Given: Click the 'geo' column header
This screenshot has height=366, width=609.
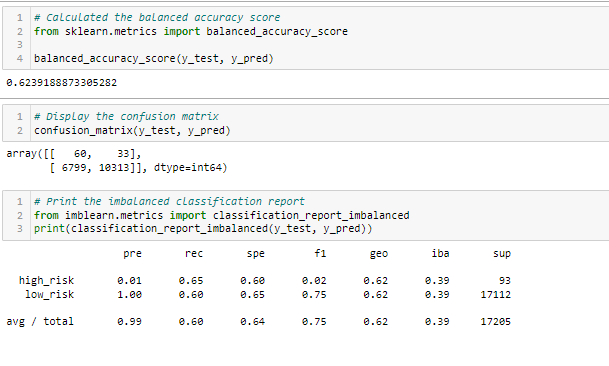Looking at the screenshot, I should point(379,254).
